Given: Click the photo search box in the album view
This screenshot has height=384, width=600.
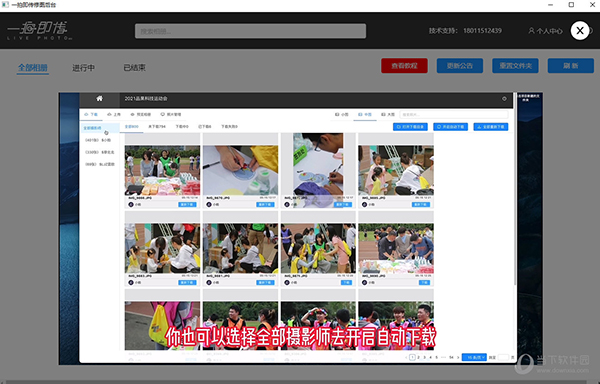Looking at the screenshot, I should (454, 114).
